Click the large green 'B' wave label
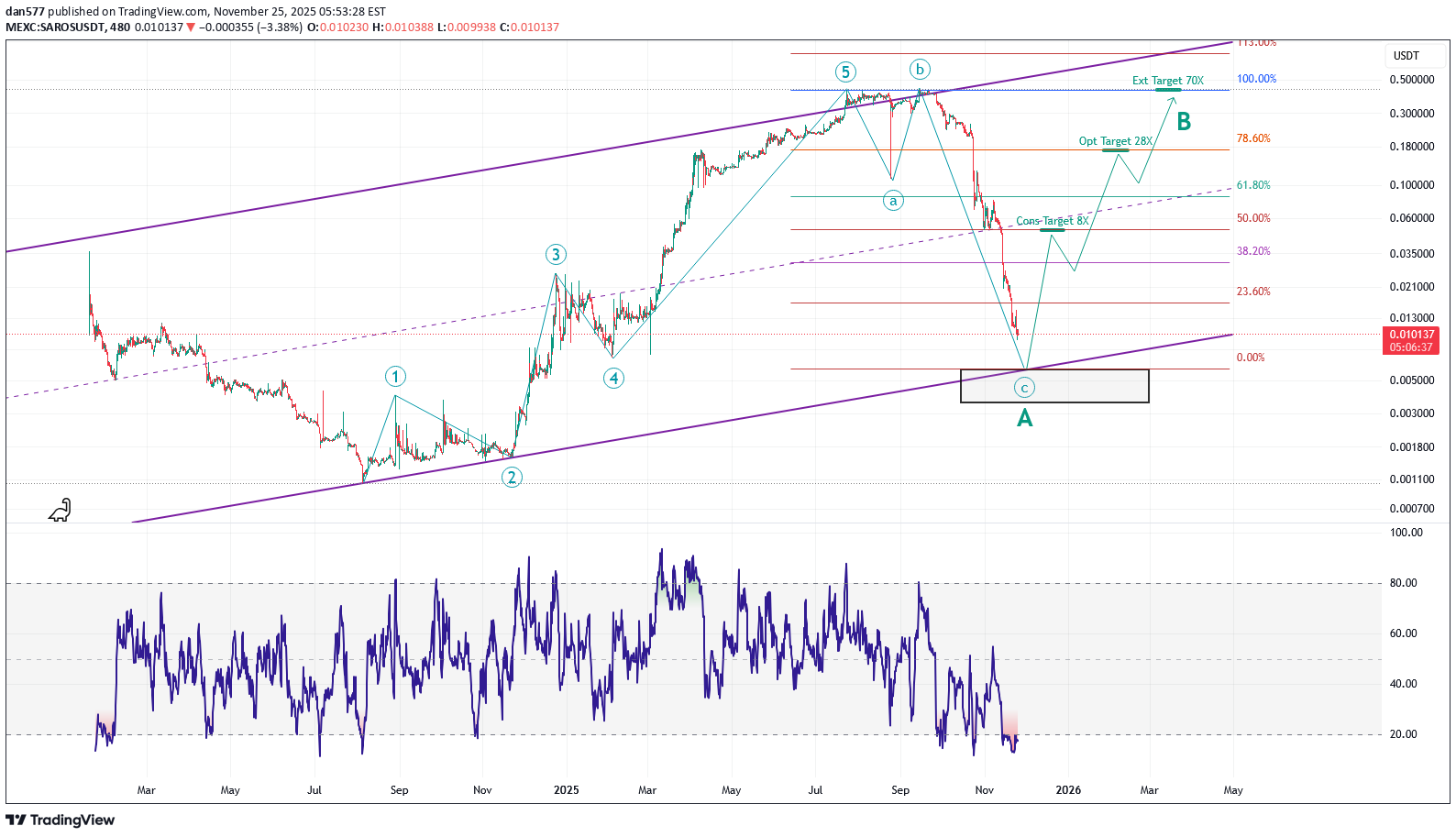 pos(1184,121)
